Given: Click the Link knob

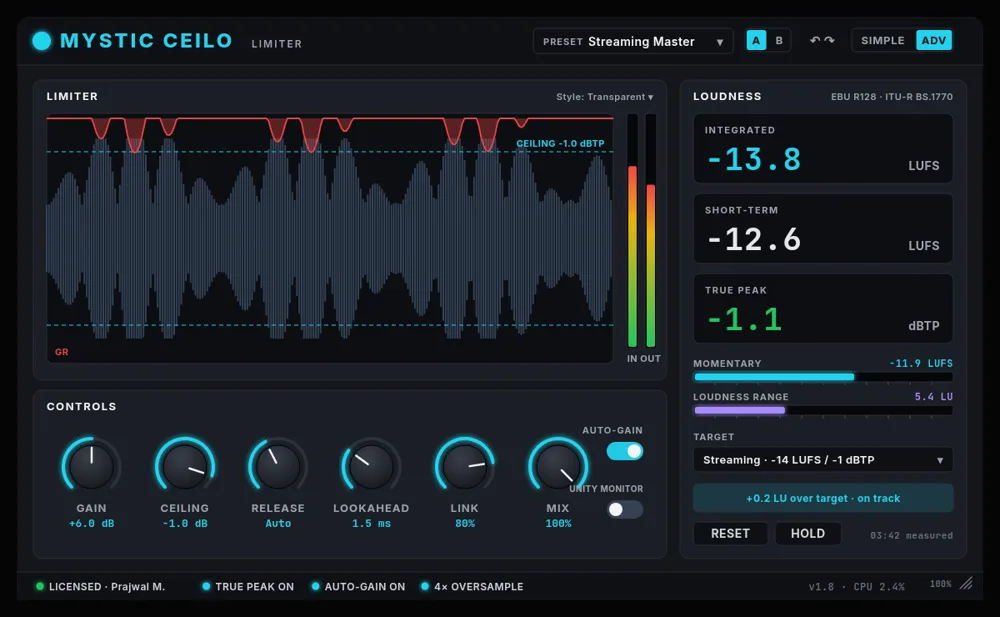Looking at the screenshot, I should [464, 466].
